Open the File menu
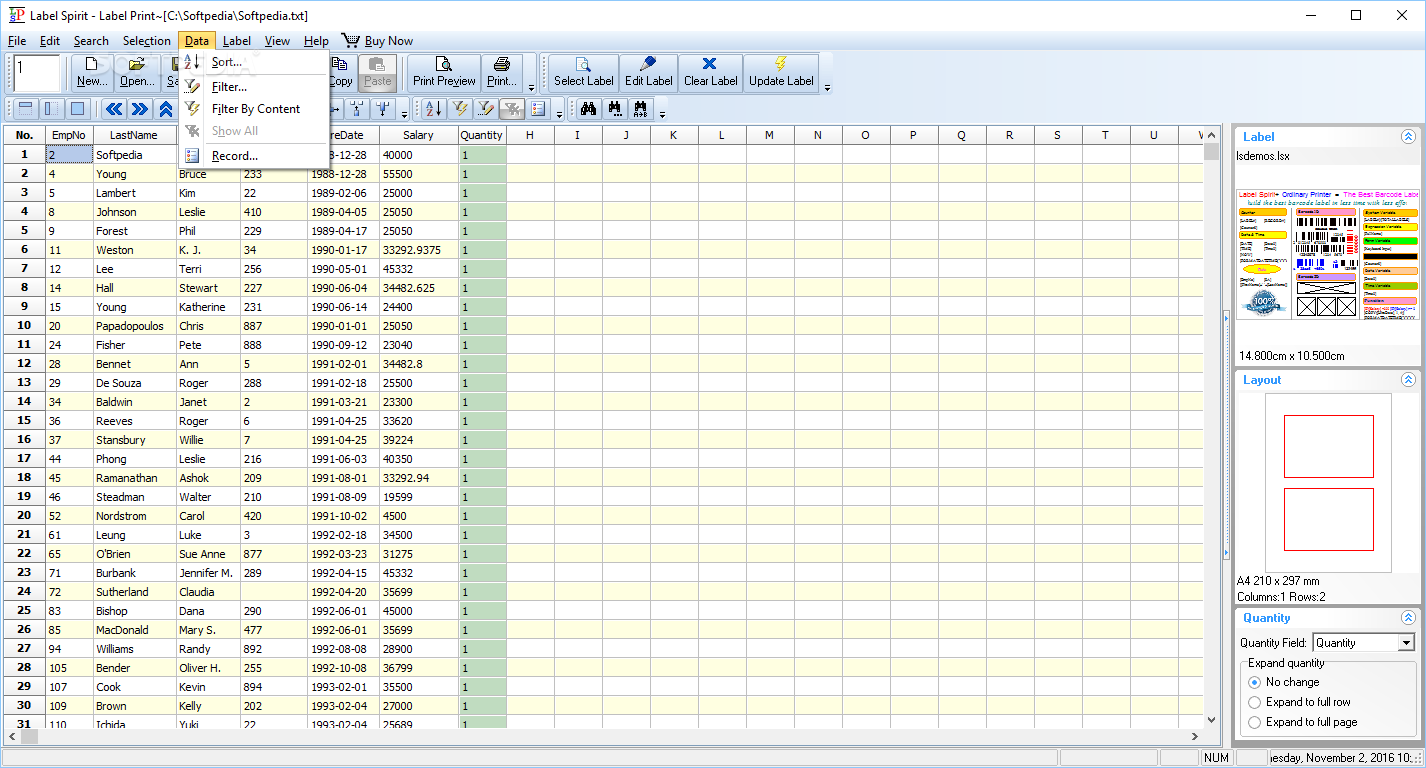This screenshot has height=768, width=1426. click(x=17, y=41)
